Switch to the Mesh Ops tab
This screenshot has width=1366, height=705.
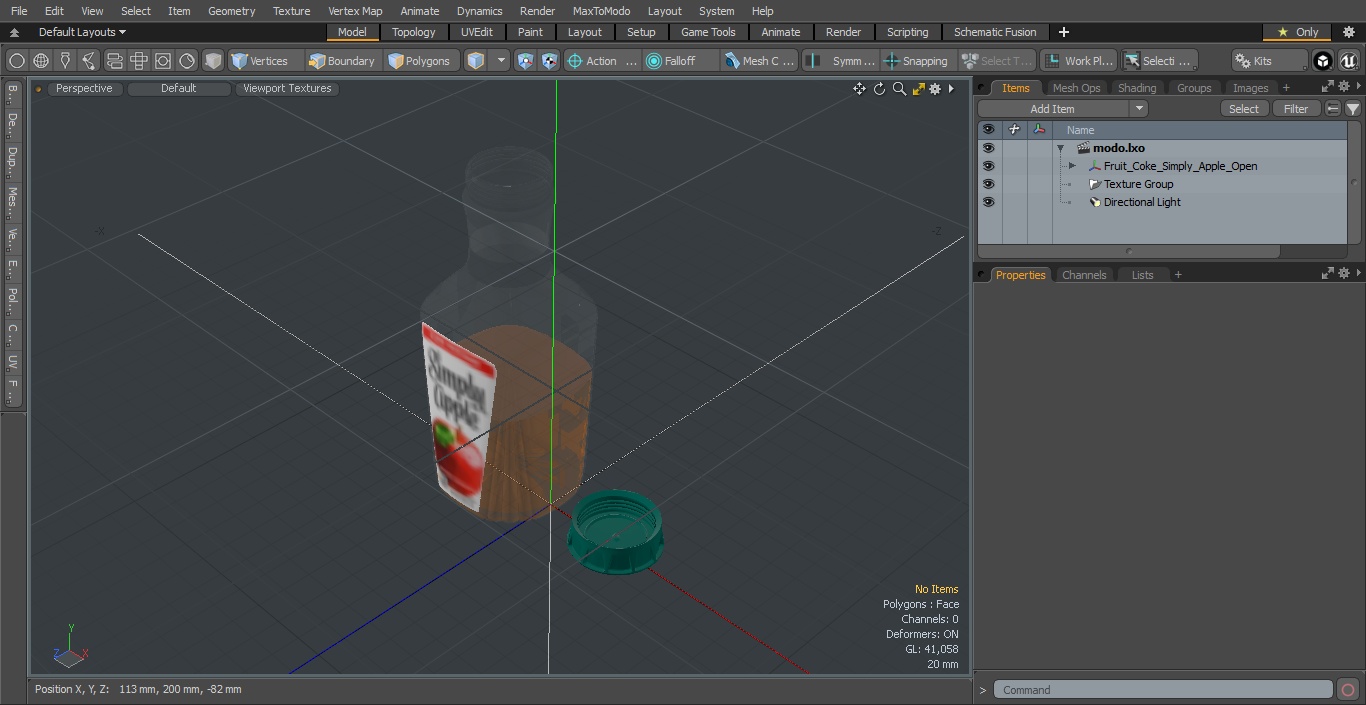pyautogui.click(x=1076, y=88)
